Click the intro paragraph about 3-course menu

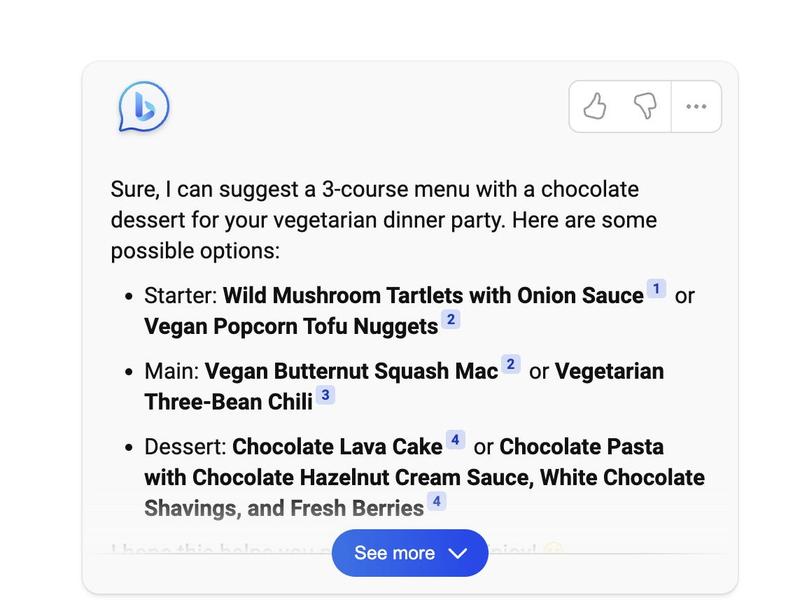coord(384,220)
